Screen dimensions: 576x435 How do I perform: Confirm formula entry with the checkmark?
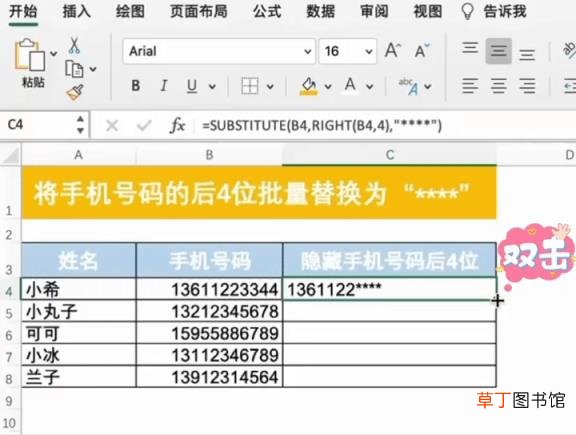point(144,126)
